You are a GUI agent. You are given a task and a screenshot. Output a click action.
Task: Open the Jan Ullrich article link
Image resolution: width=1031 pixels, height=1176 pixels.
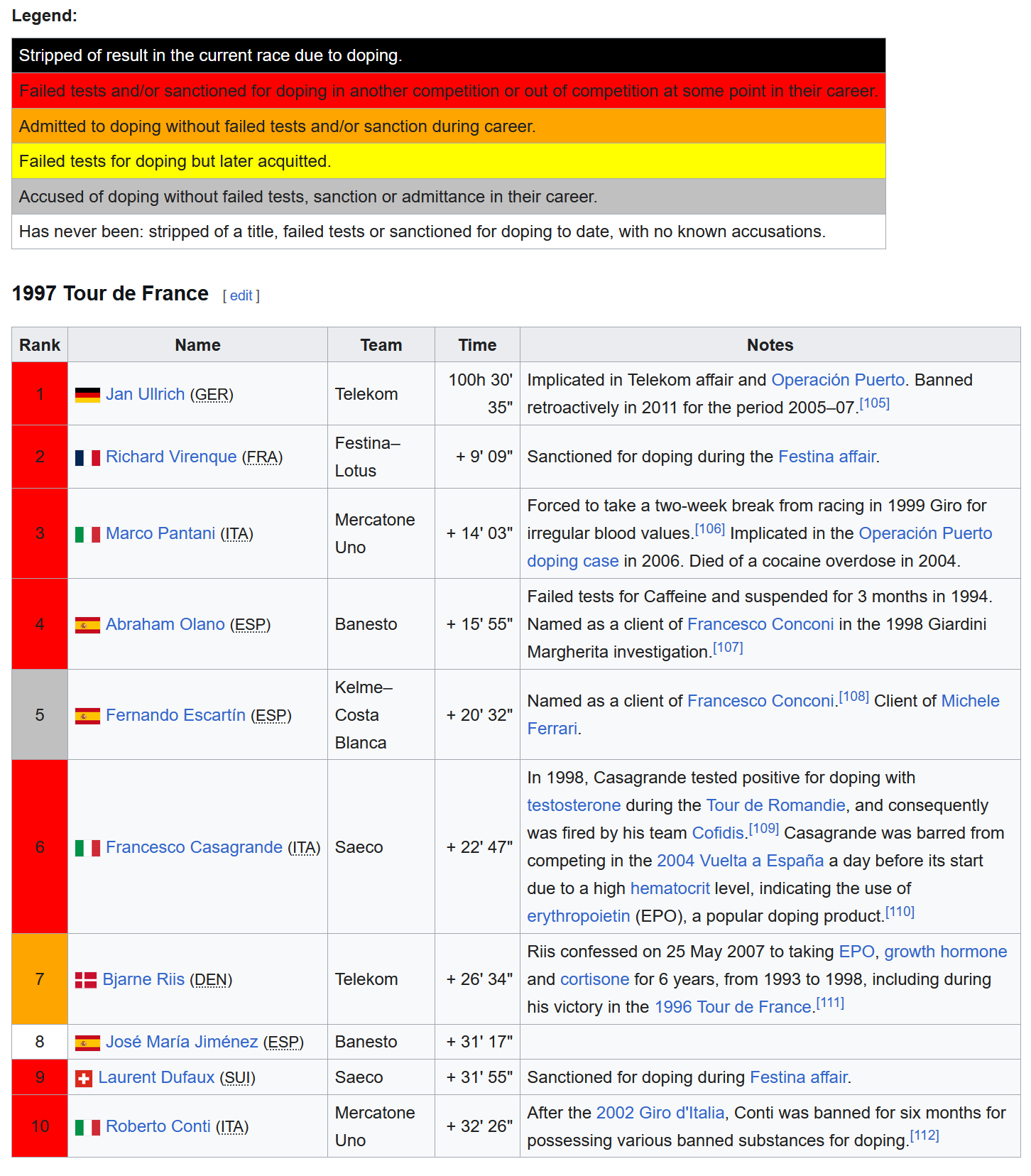[145, 394]
